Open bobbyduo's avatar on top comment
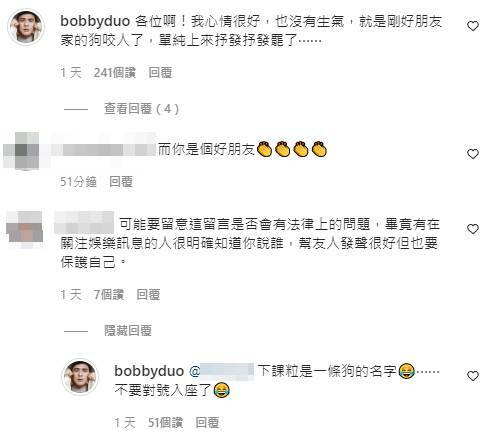The width and height of the screenshot is (492, 433). click(26, 27)
